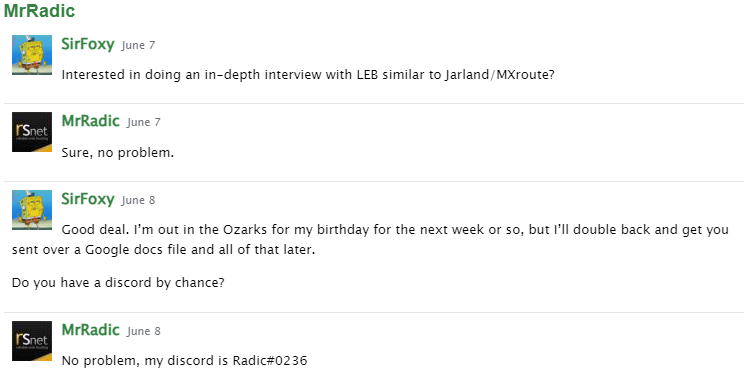The width and height of the screenshot is (751, 380).
Task: Click the MrRadic conversation title heading
Action: 39,11
